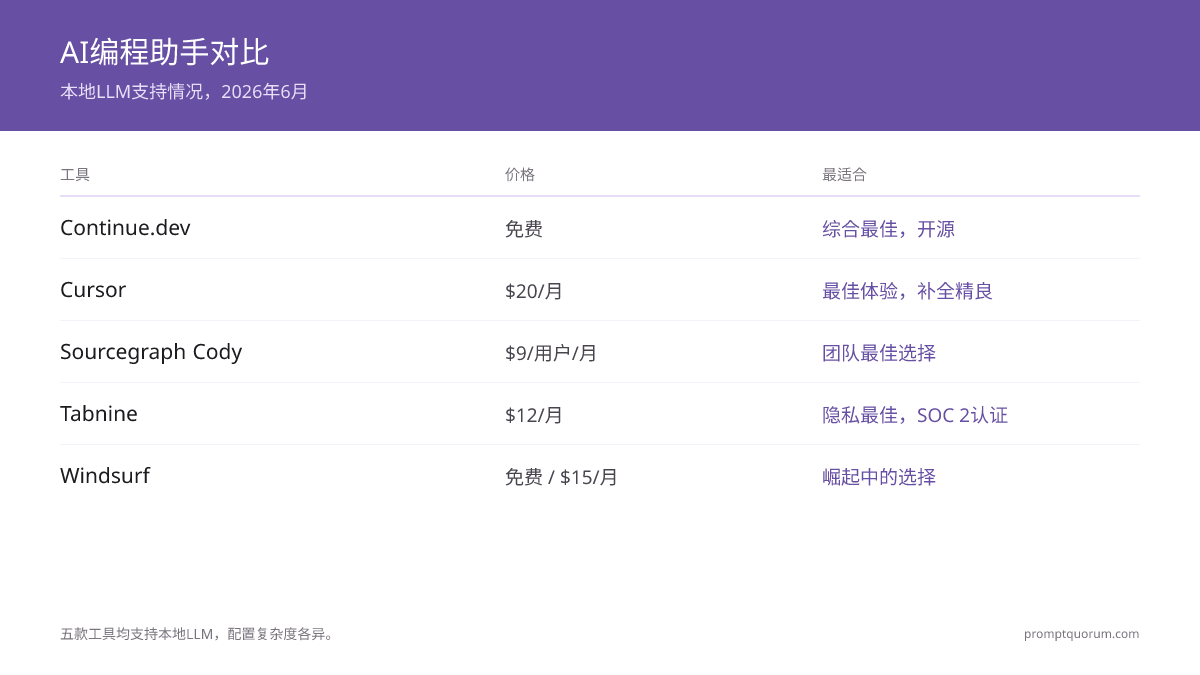
Task: Open the promptquorum.com footer link
Action: (1082, 634)
